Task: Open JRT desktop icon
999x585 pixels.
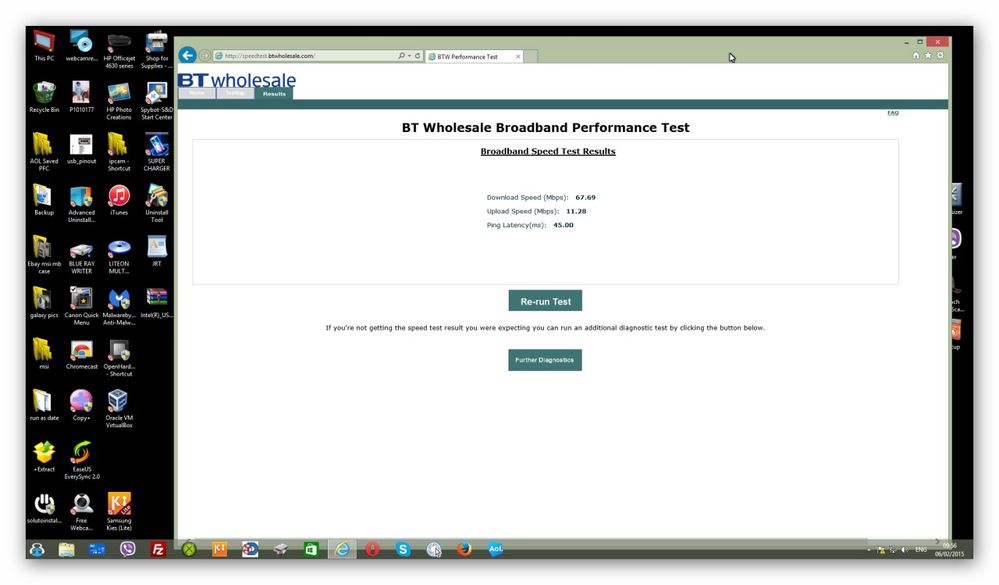Action: 157,250
